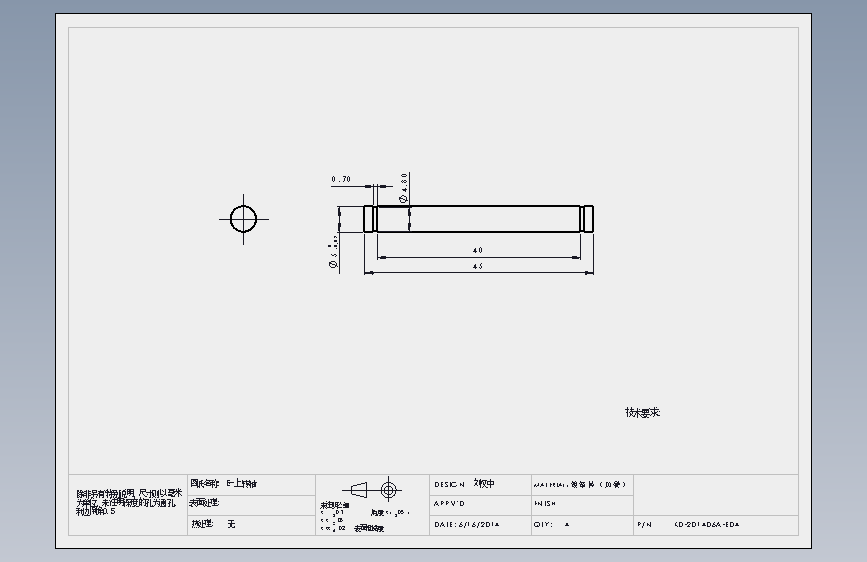Click the DESIGN field in title block
The image size is (867, 562).
pos(480,485)
